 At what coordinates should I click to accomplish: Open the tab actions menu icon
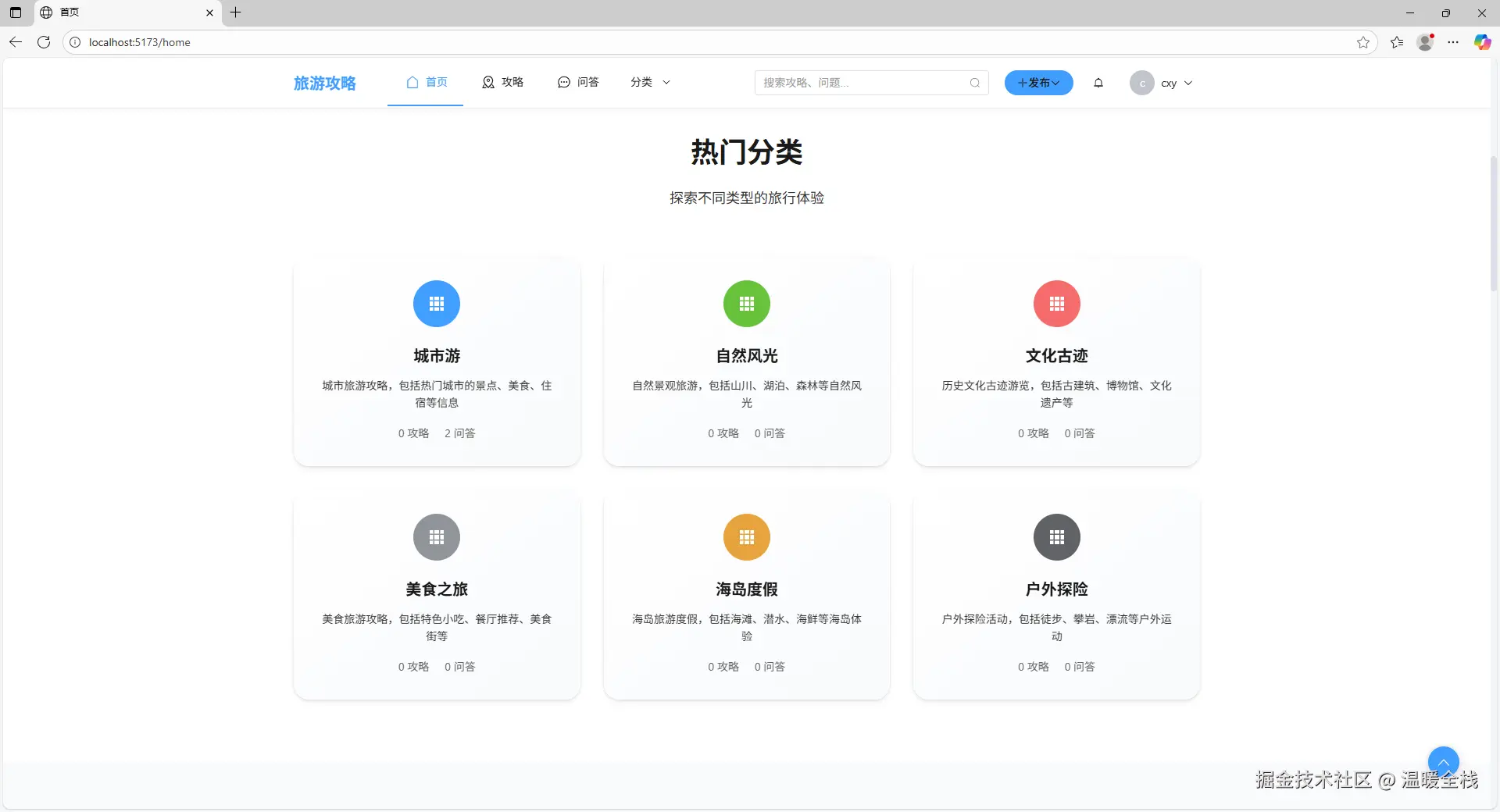(16, 12)
